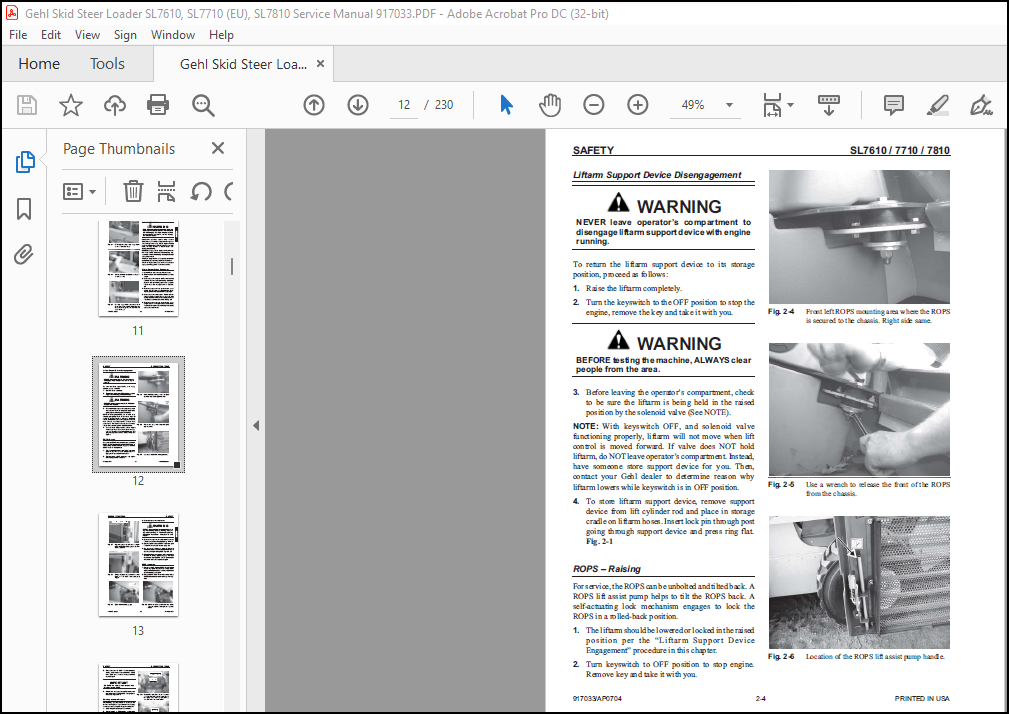Collapse the navigation pane arrow

(256, 425)
